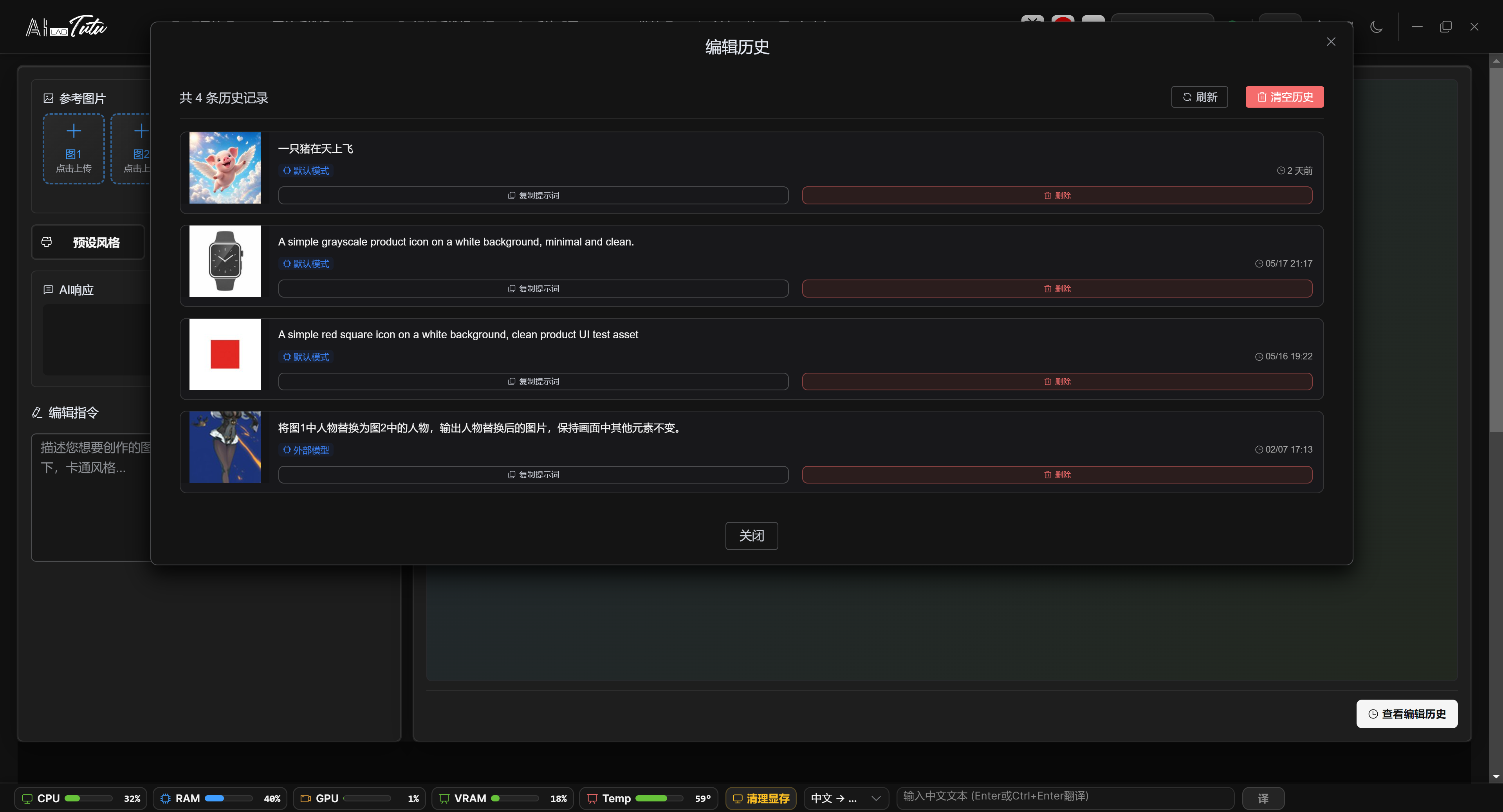Delete the 将图1中人物替换 history record
Image resolution: width=1503 pixels, height=812 pixels.
tap(1057, 475)
